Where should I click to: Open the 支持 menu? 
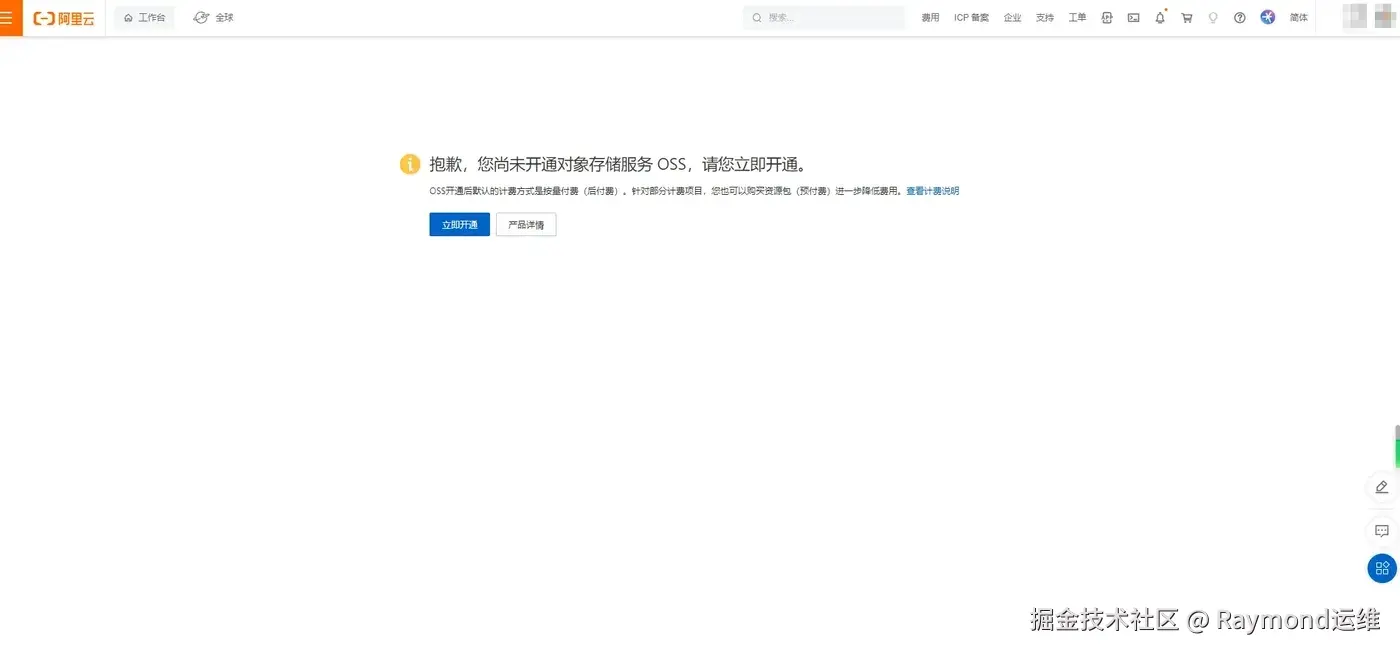[1045, 18]
